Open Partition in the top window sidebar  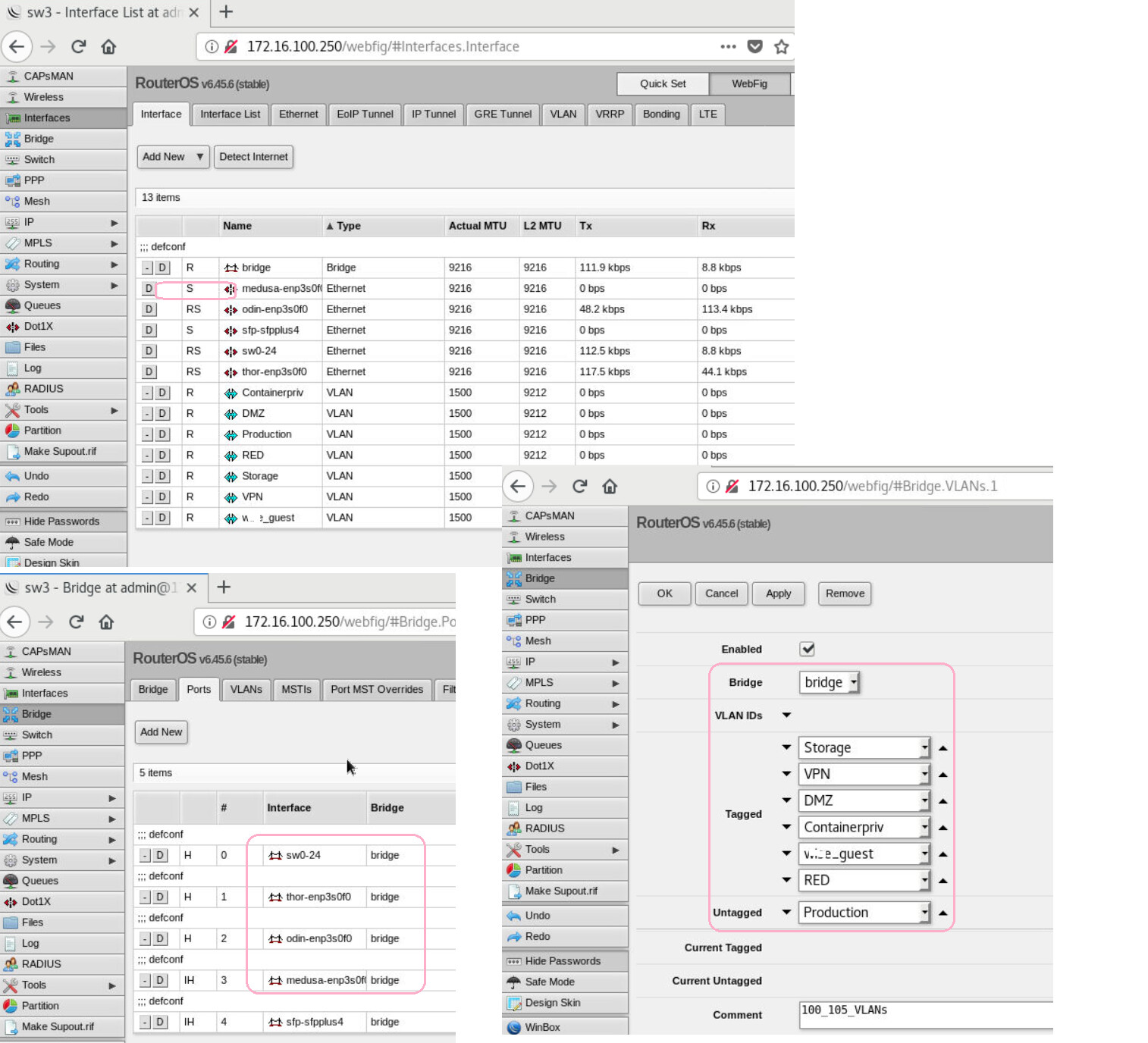tap(63, 431)
